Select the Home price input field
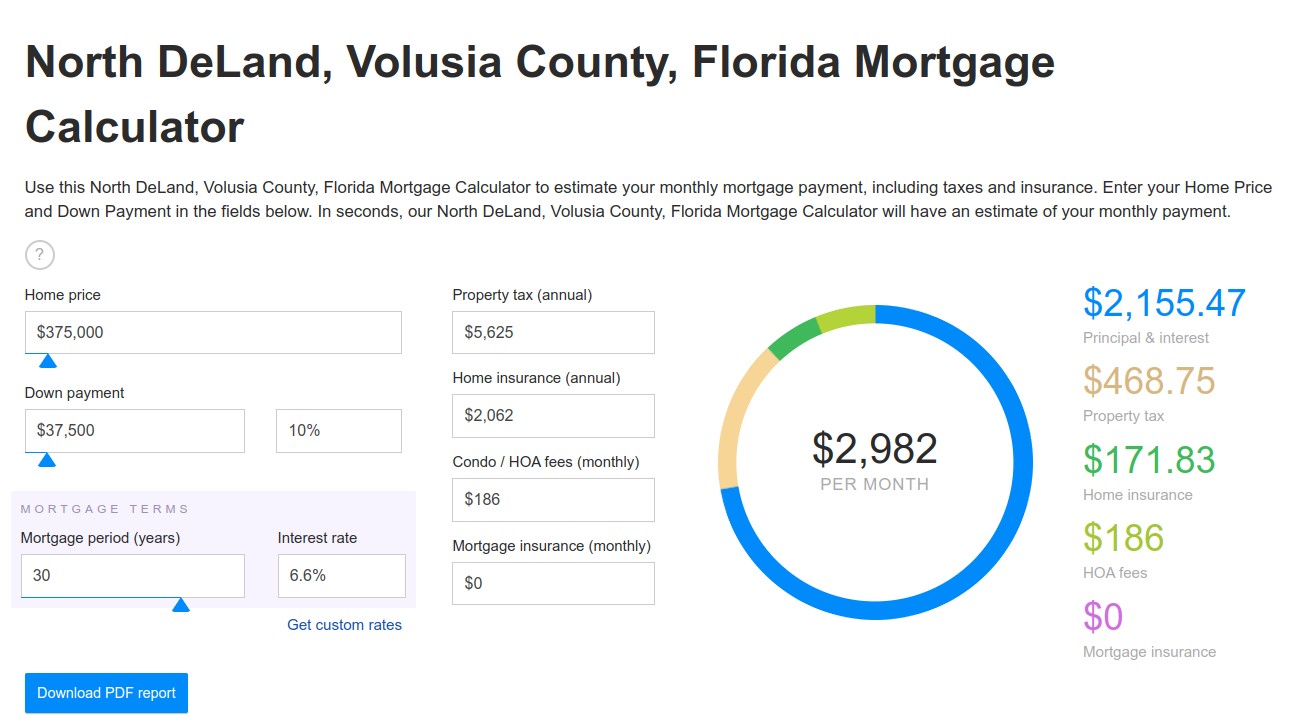Screen dimensions: 1297x727 coord(213,332)
